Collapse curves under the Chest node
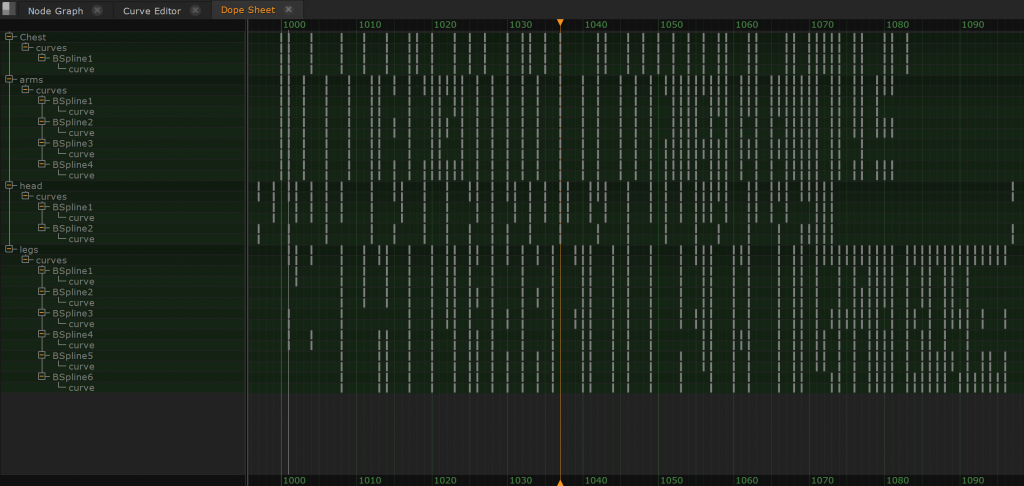The height and width of the screenshot is (486, 1024). (26, 47)
